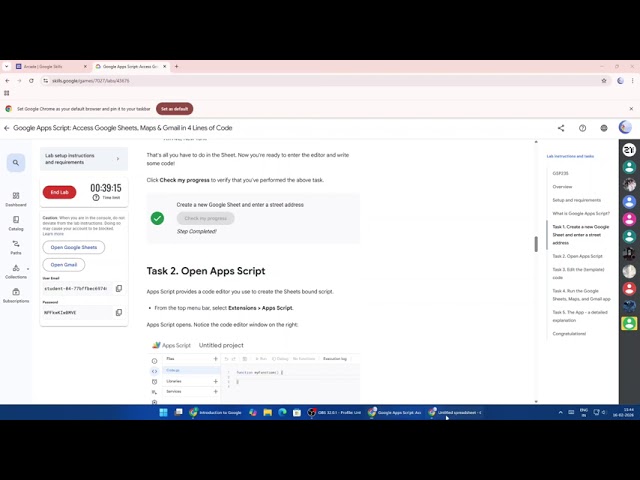Viewport: 640px width, 480px height.
Task: Dismiss the default browser notification bar
Action: coord(631,109)
